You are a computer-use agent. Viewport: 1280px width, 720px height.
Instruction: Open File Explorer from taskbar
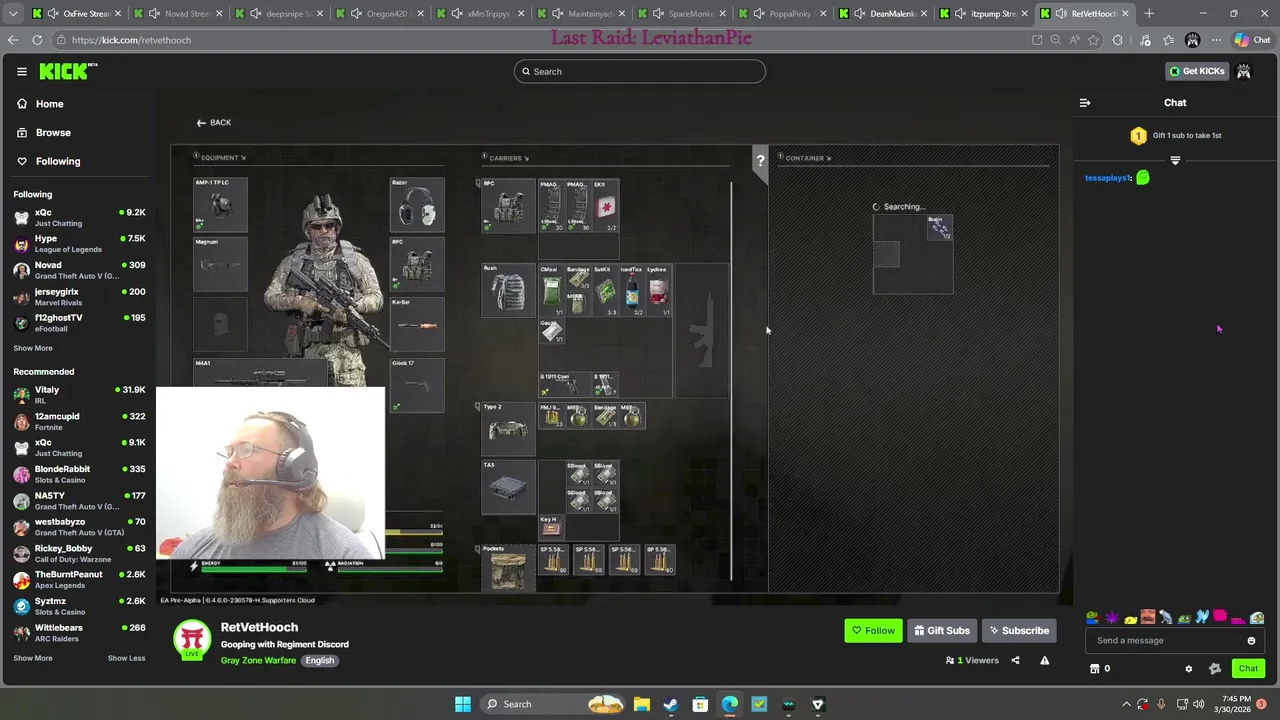(x=641, y=704)
